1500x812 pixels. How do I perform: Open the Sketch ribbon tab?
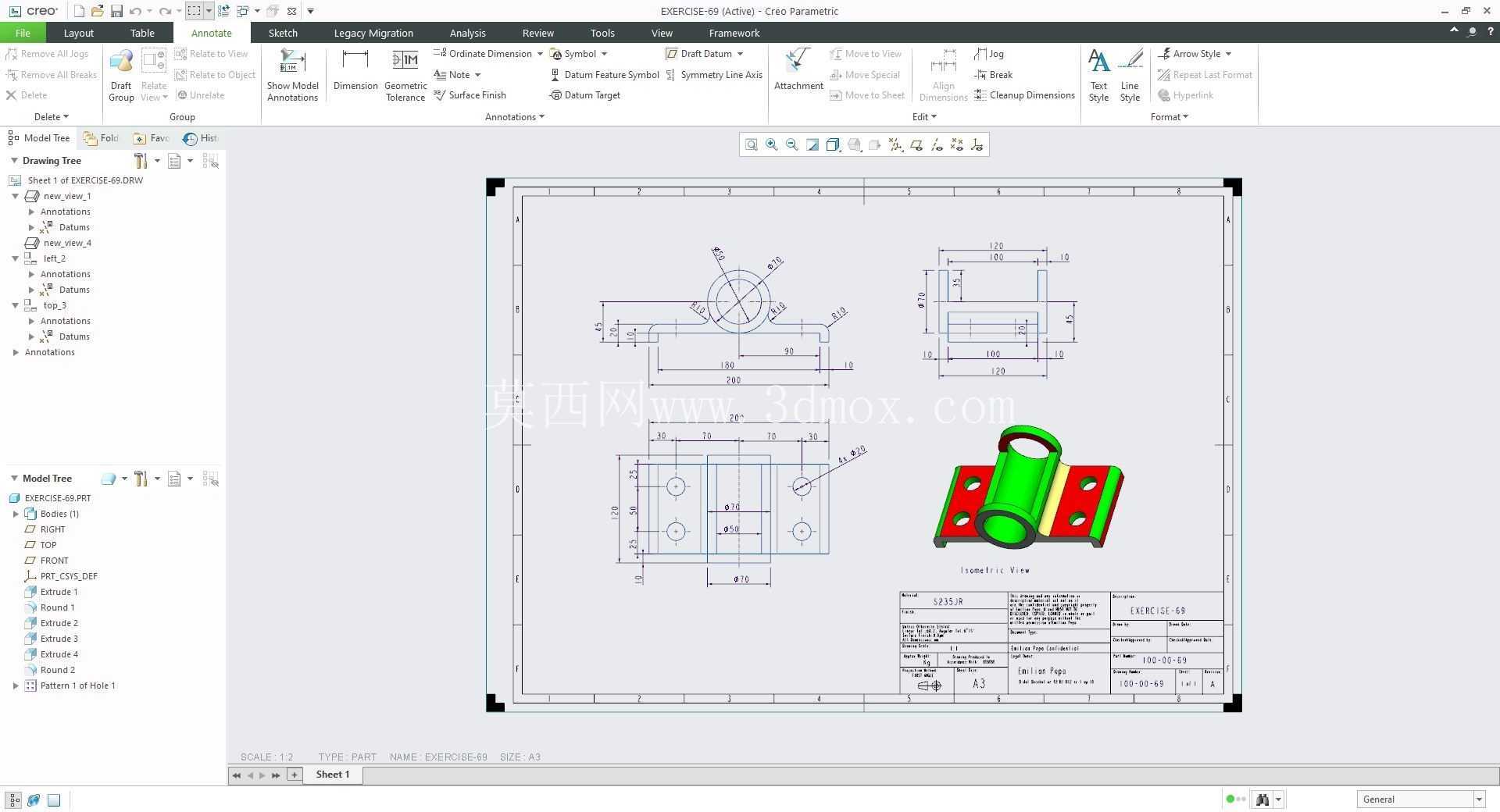[x=283, y=33]
